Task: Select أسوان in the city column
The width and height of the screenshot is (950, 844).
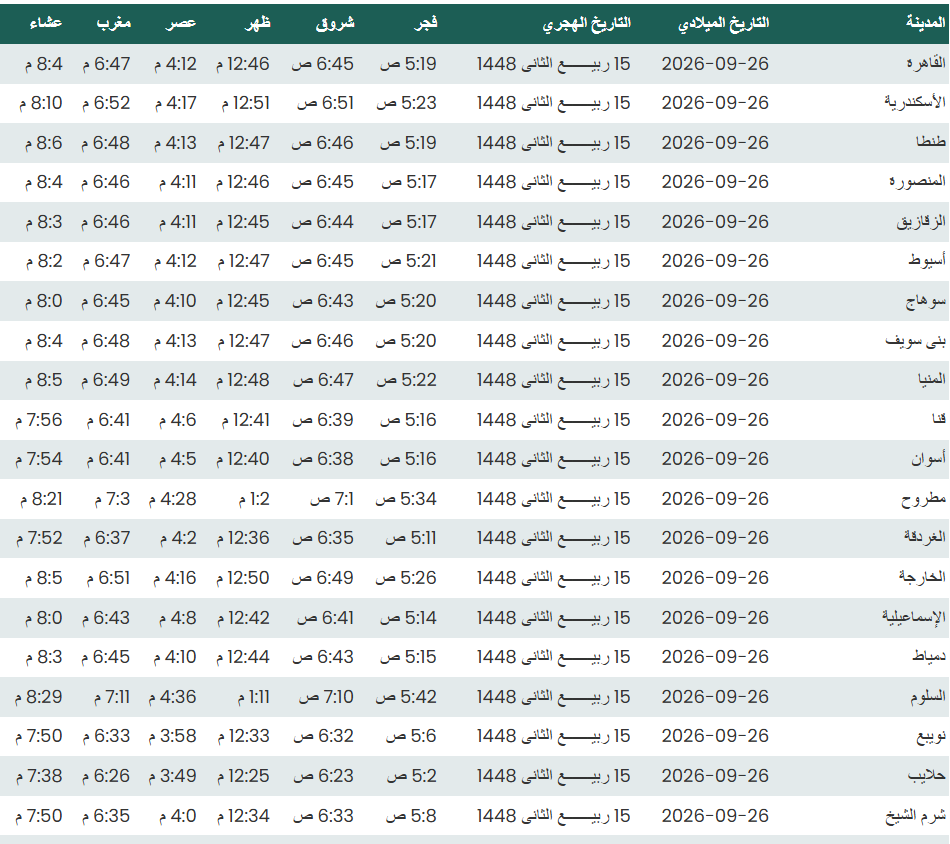Action: (x=928, y=459)
